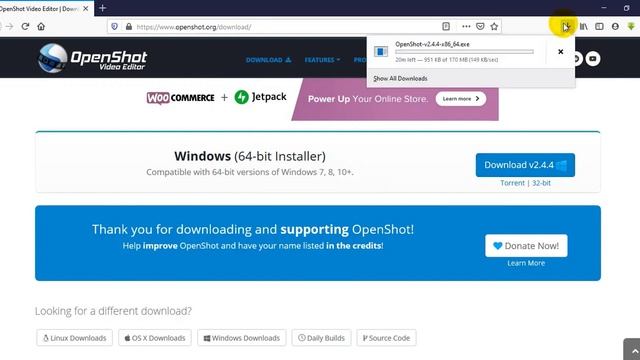640x360 pixels.
Task: Click the WooCommerce ad logo
Action: [x=180, y=98]
